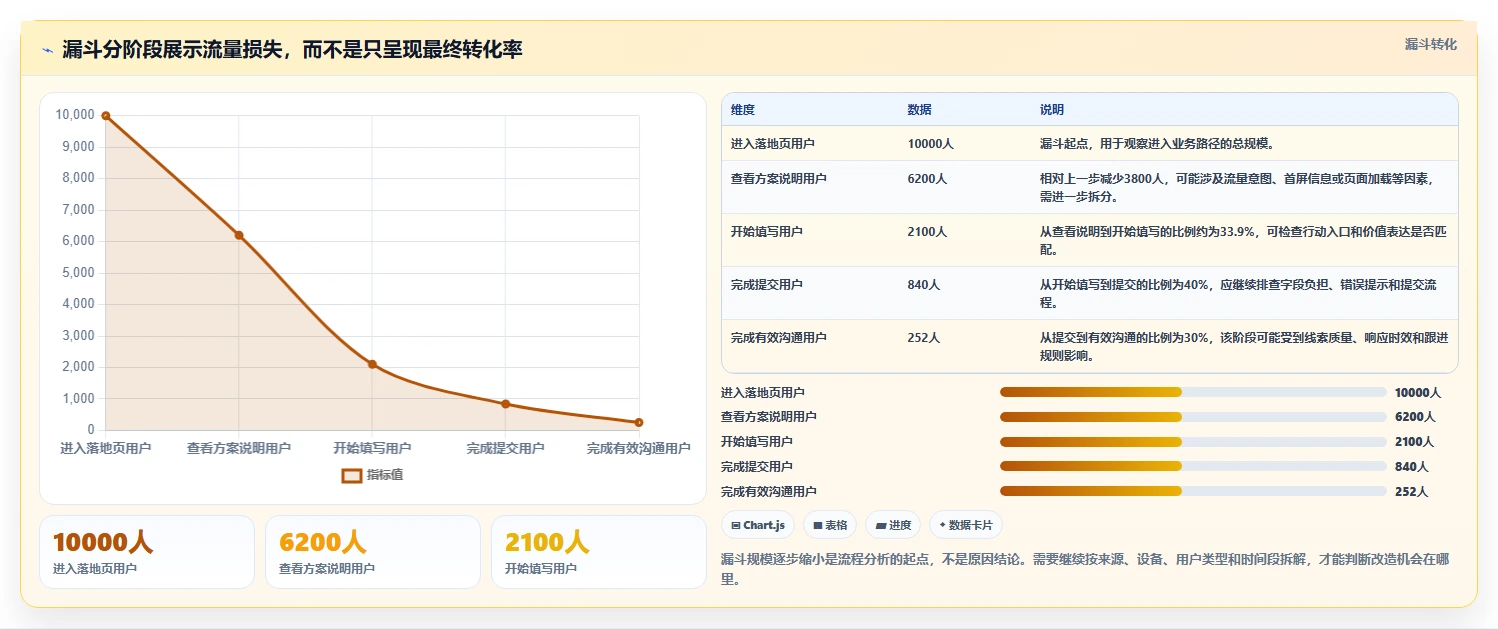This screenshot has height=629, width=1498.
Task: Click the 完成提交用户 progress bar
Action: click(1193, 466)
